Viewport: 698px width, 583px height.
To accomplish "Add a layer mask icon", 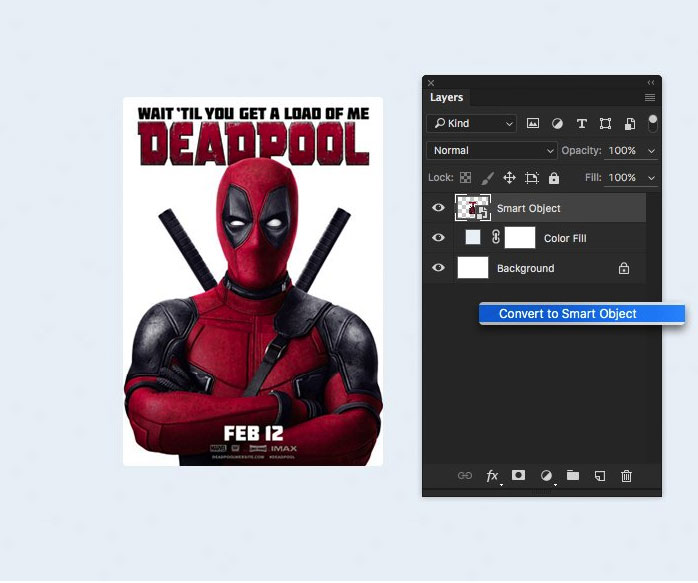I will click(518, 475).
